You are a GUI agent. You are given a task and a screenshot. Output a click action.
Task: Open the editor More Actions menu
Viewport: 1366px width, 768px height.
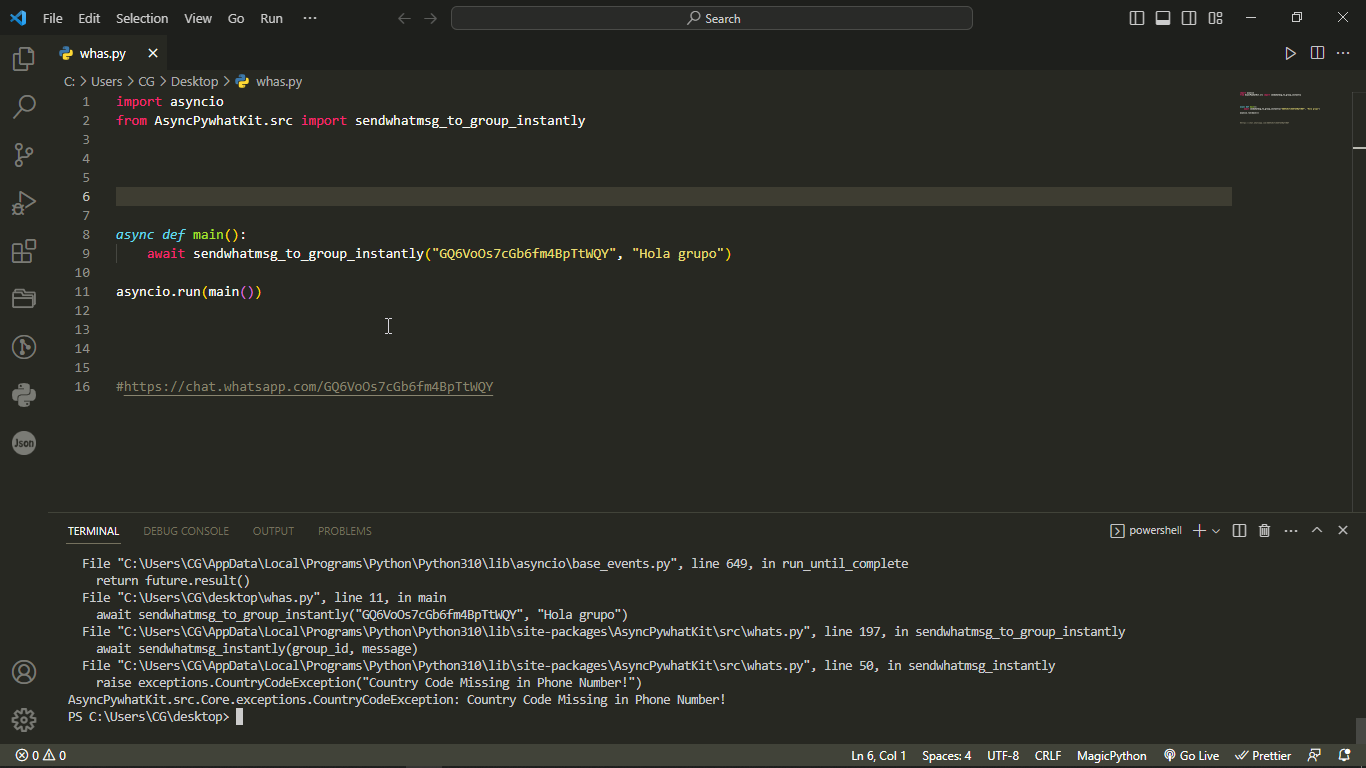[1343, 53]
